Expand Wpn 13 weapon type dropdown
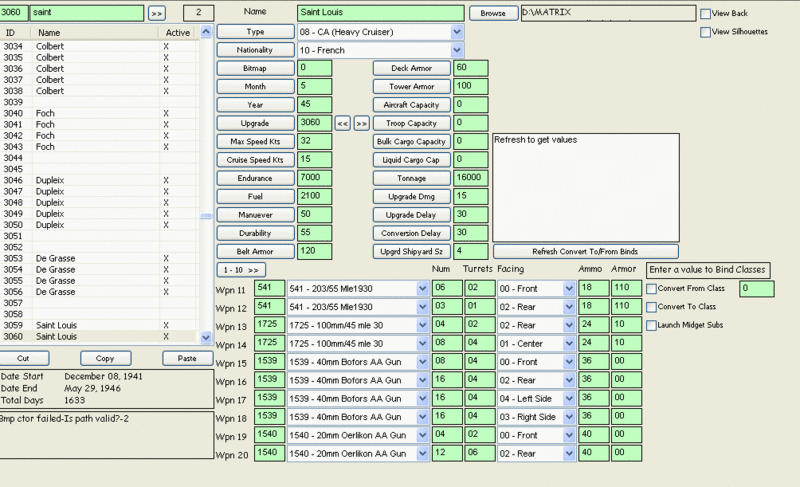Image resolution: width=800 pixels, height=487 pixels. click(x=422, y=325)
